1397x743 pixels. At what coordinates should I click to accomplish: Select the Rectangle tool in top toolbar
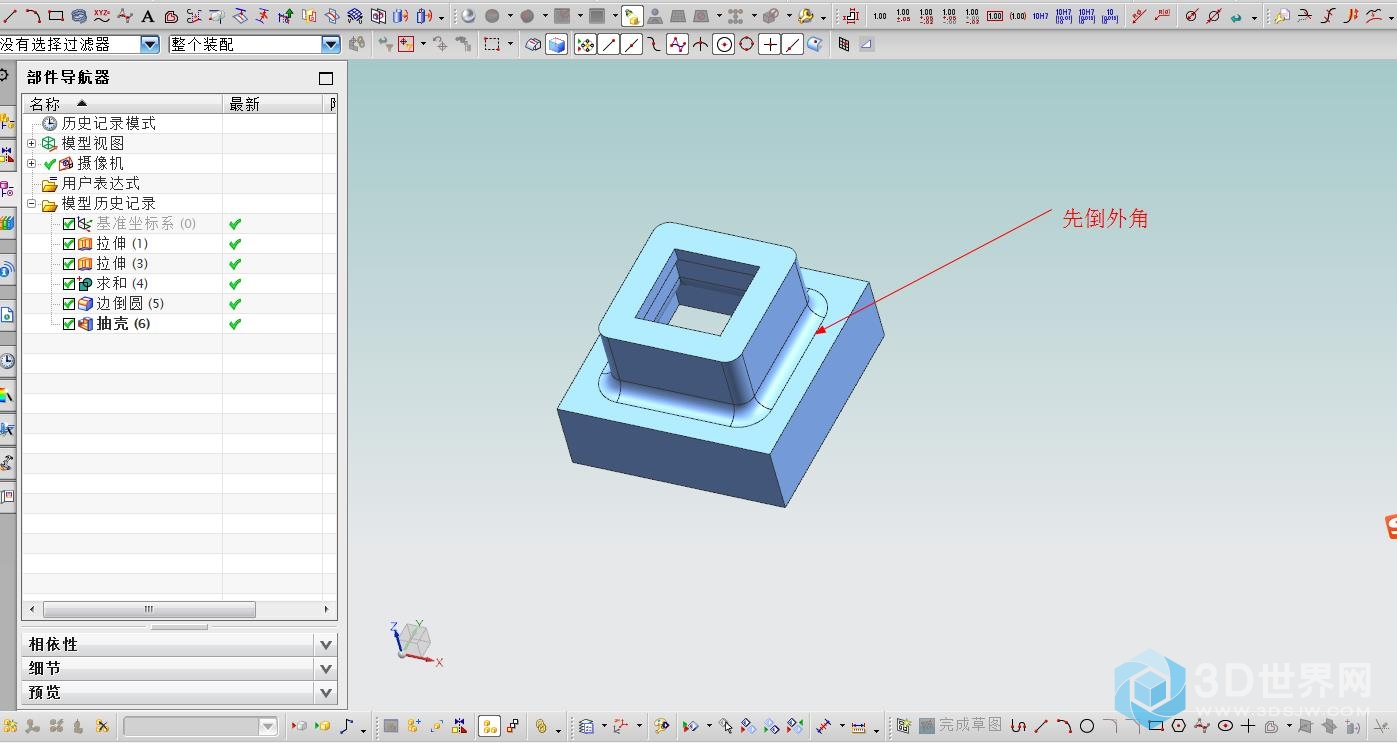pyautogui.click(x=56, y=16)
